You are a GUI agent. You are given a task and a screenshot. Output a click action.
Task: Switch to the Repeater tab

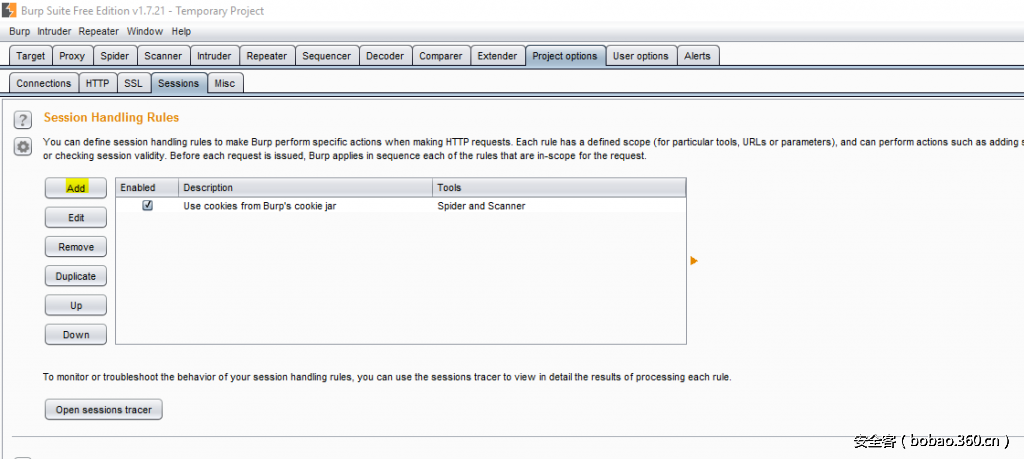pyautogui.click(x=266, y=56)
